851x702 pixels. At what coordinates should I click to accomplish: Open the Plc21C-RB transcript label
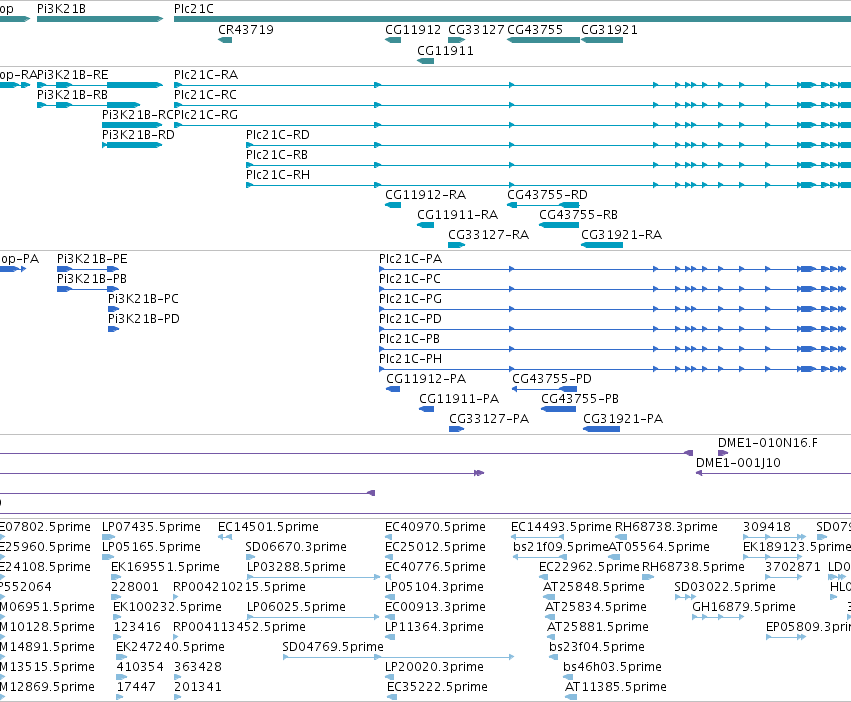pyautogui.click(x=277, y=155)
